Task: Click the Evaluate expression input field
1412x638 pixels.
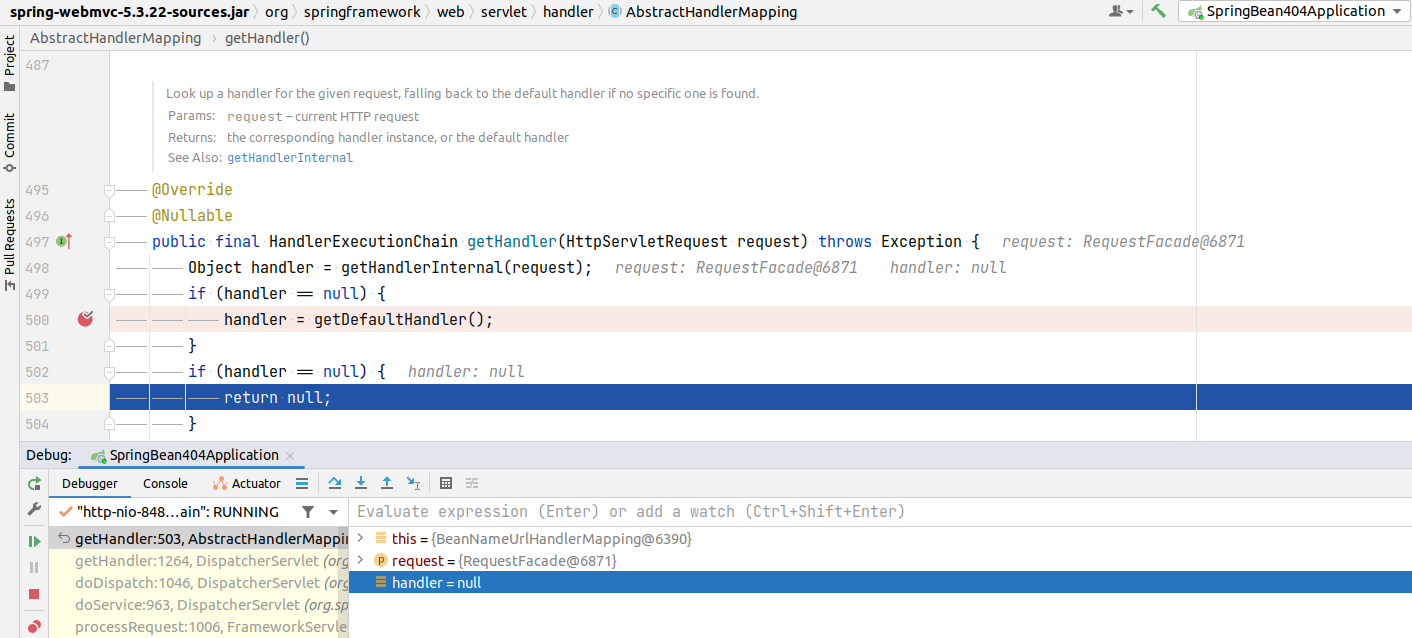Action: tap(880, 511)
